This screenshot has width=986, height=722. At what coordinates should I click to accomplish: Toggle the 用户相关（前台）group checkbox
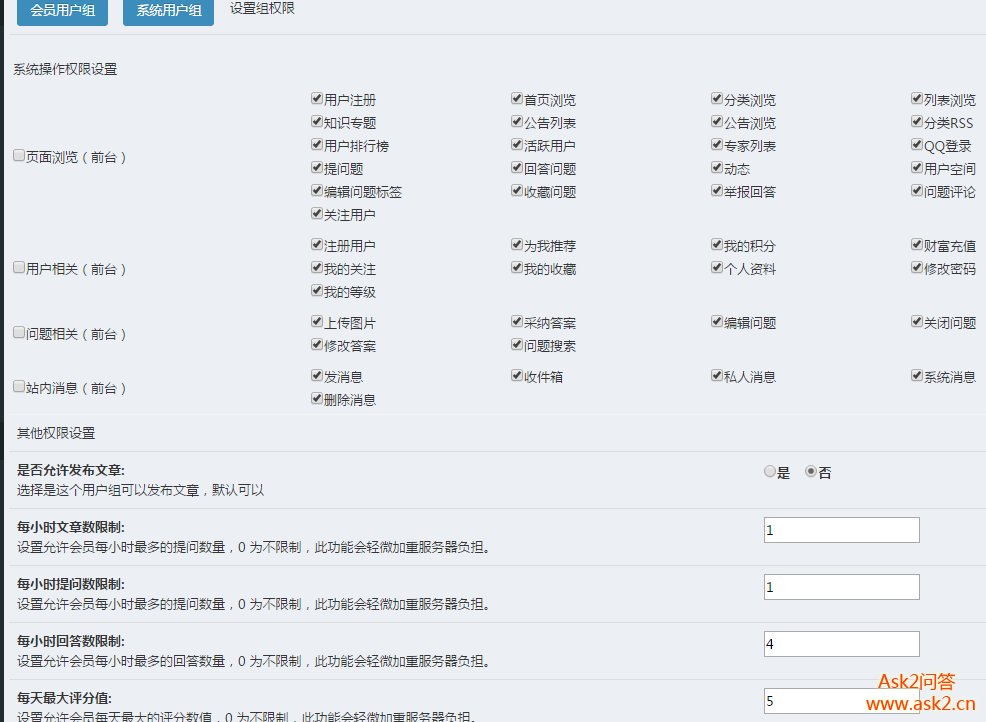click(19, 268)
